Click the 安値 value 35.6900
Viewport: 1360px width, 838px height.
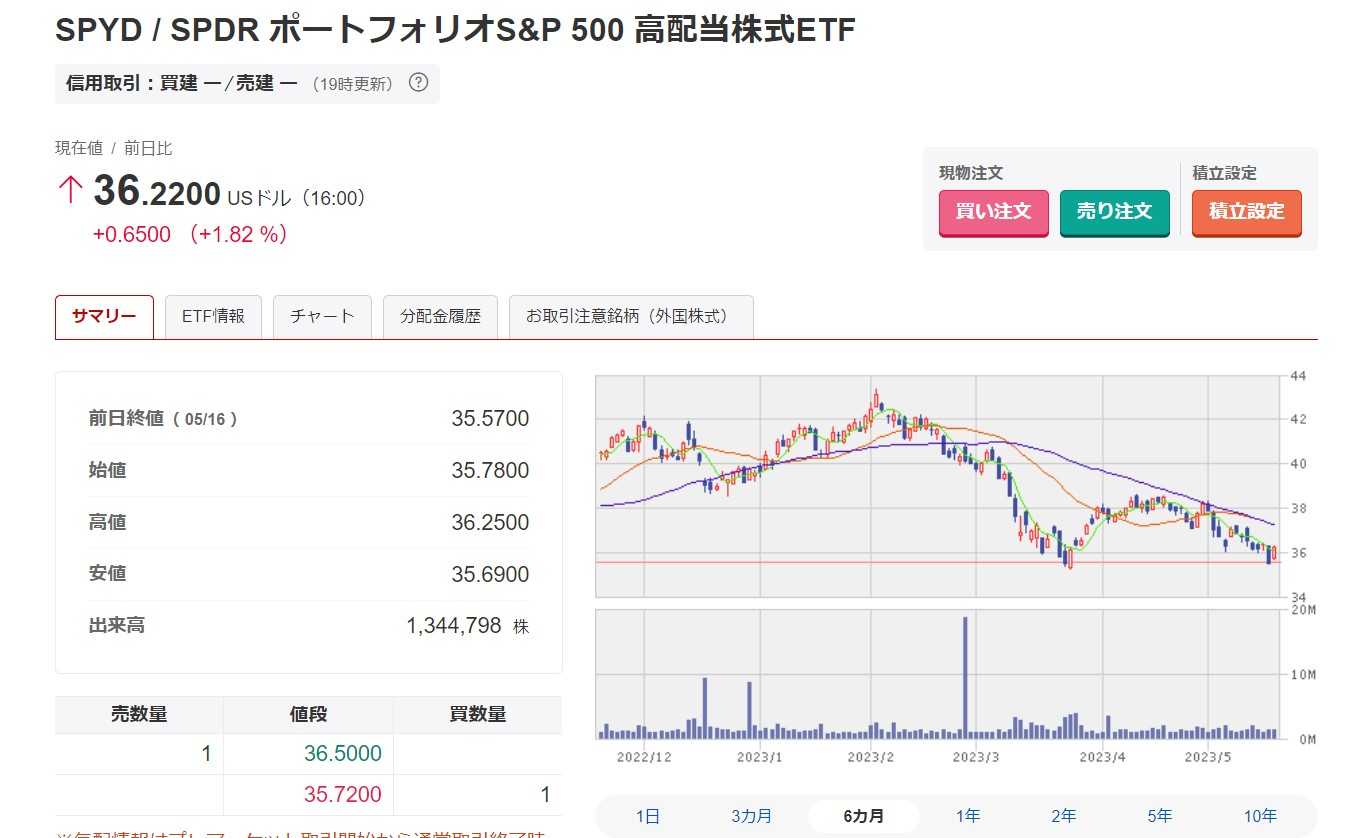pos(490,575)
